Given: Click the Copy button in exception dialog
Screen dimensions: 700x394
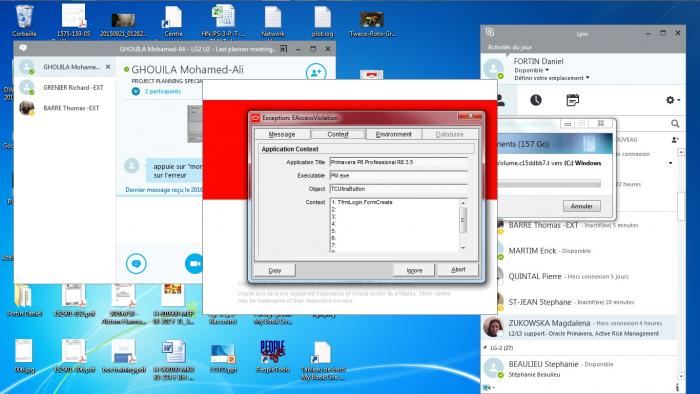Looking at the screenshot, I should (275, 270).
